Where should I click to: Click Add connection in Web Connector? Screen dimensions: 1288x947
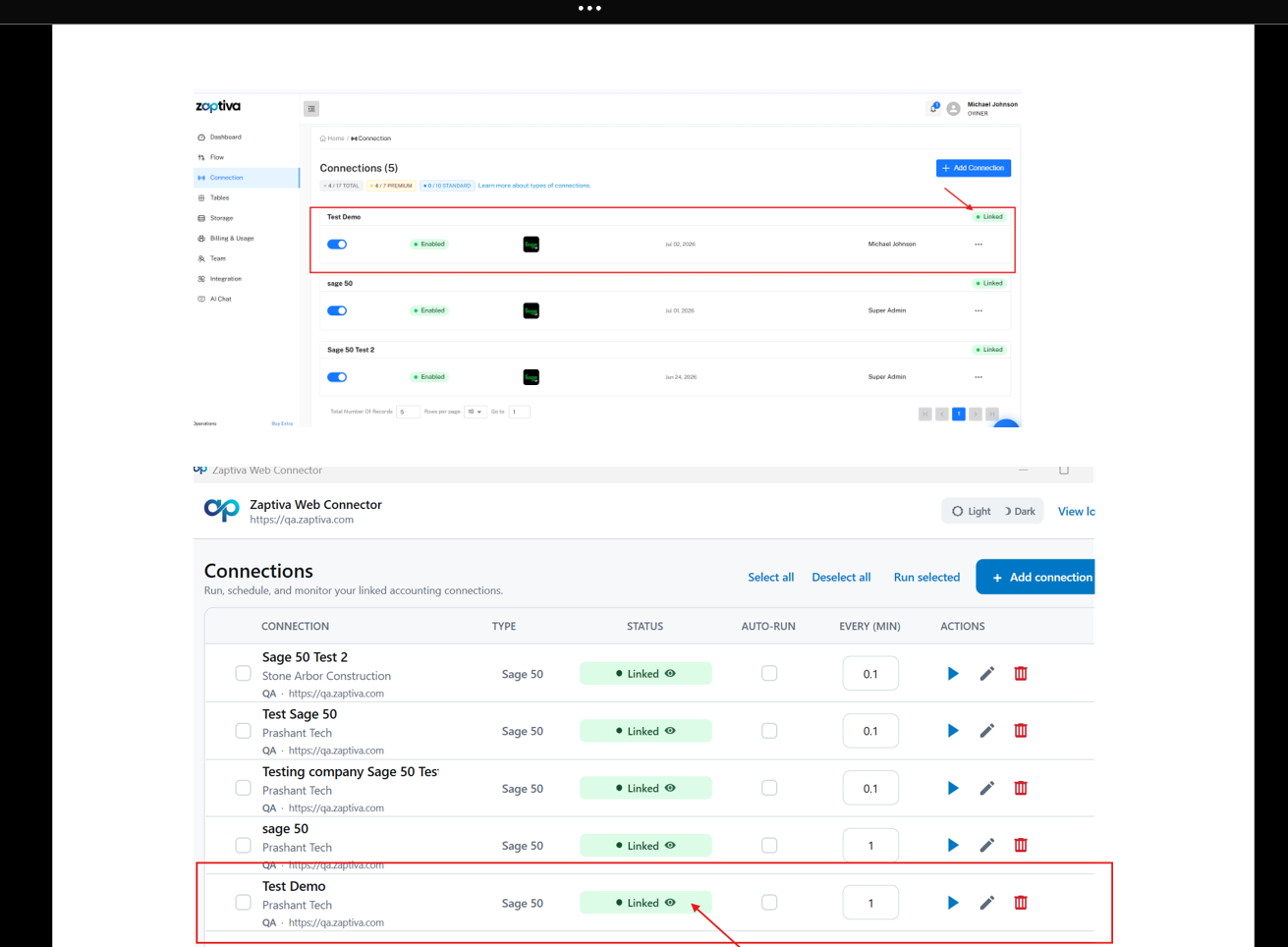click(1036, 578)
